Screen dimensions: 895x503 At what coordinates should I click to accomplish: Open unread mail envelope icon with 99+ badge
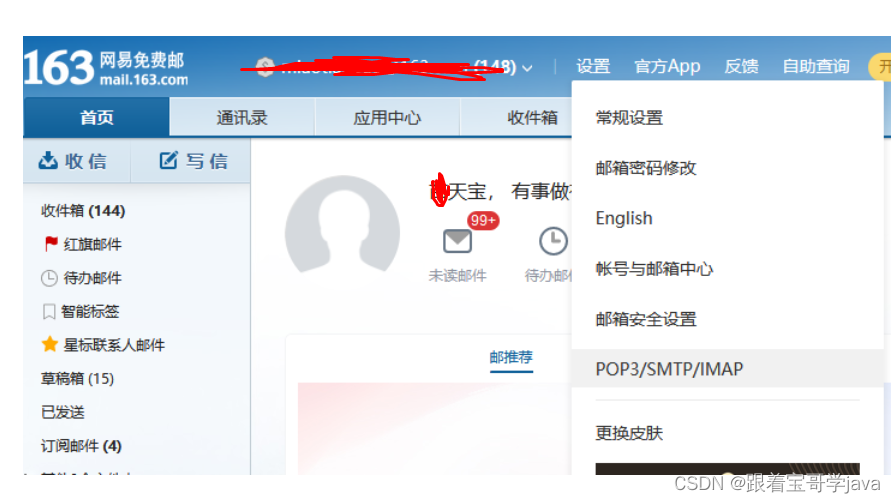(x=457, y=241)
